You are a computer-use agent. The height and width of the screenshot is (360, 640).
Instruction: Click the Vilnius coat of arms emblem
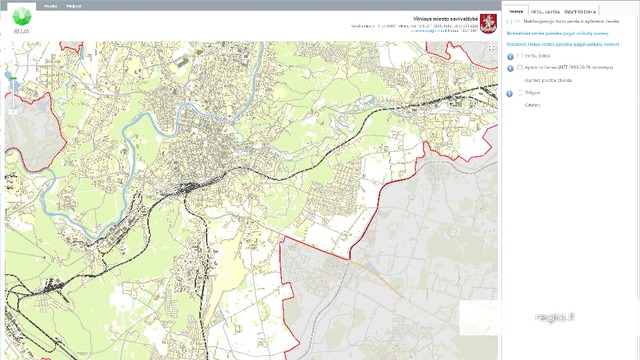pyautogui.click(x=488, y=23)
